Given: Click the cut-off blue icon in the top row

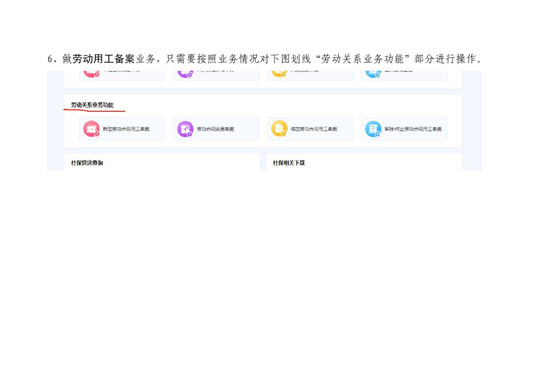Looking at the screenshot, I should (x=373, y=74).
